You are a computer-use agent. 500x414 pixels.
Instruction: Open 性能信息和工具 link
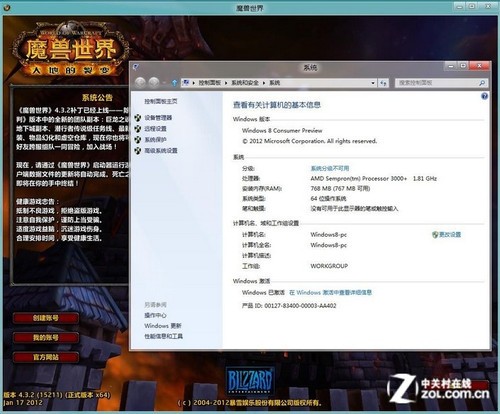164,336
